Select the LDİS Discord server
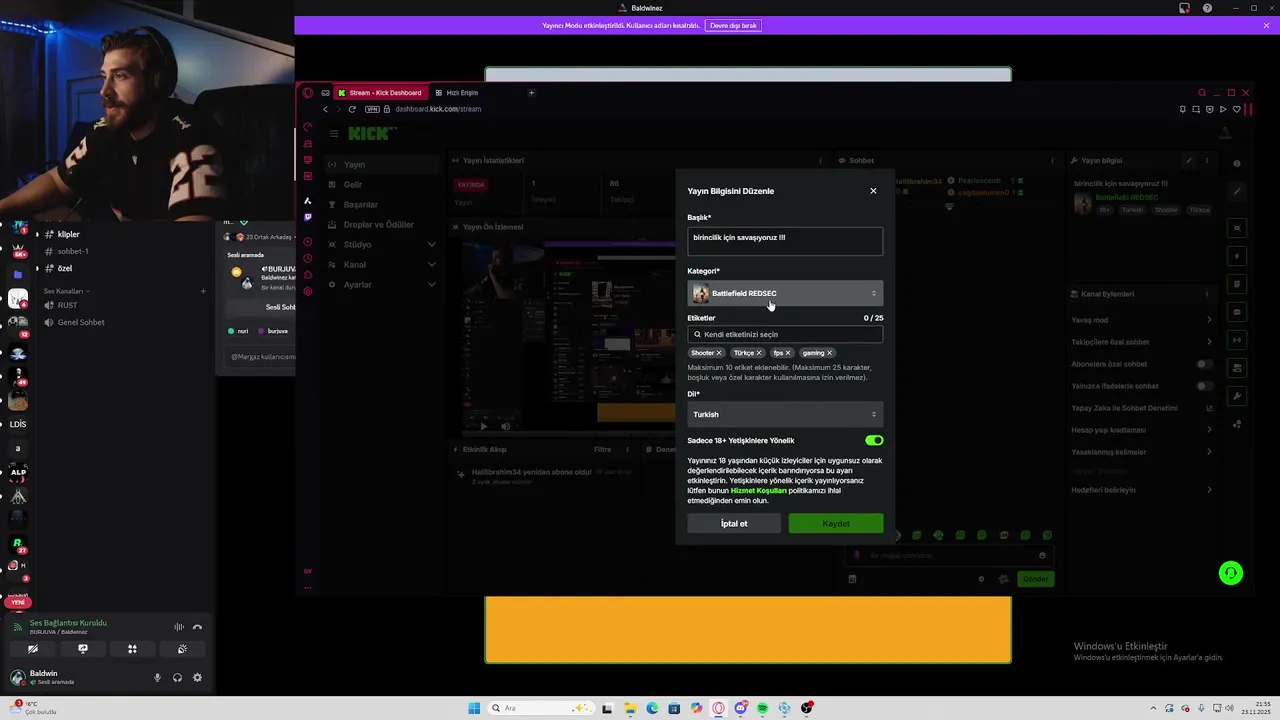Viewport: 1280px width, 720px height. (x=18, y=424)
